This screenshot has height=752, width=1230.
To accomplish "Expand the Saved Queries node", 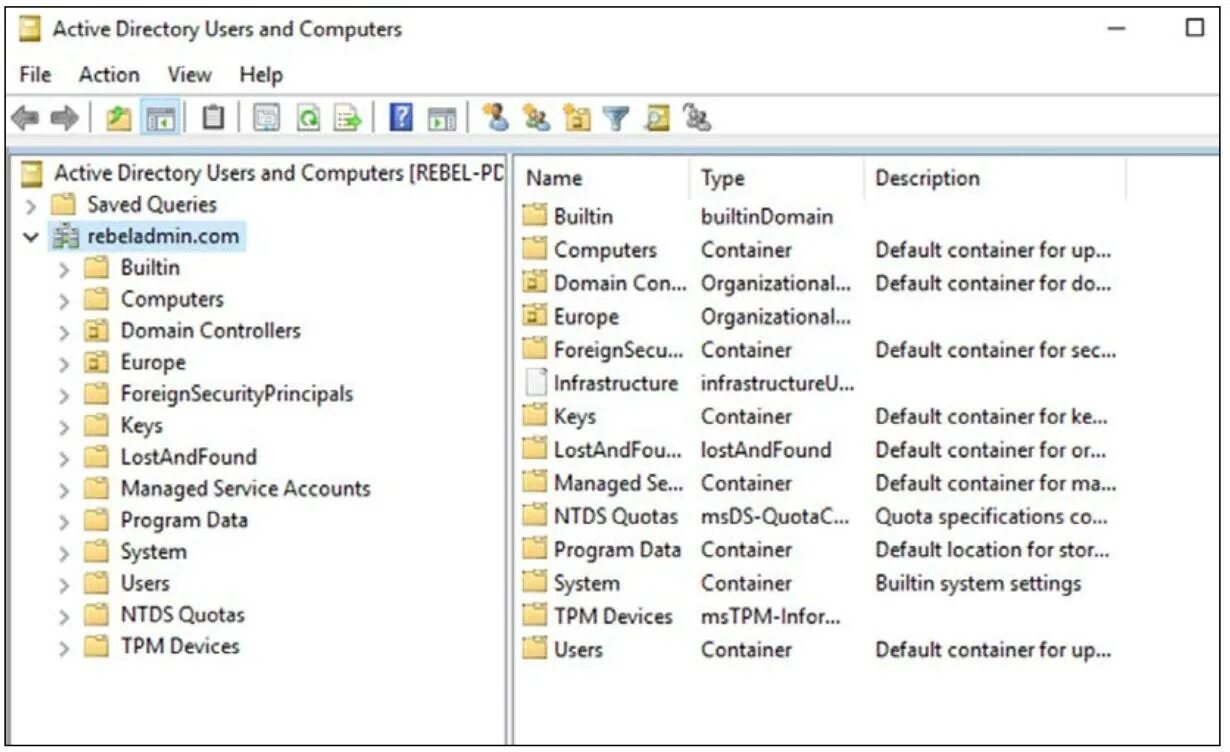I will pos(31,206).
